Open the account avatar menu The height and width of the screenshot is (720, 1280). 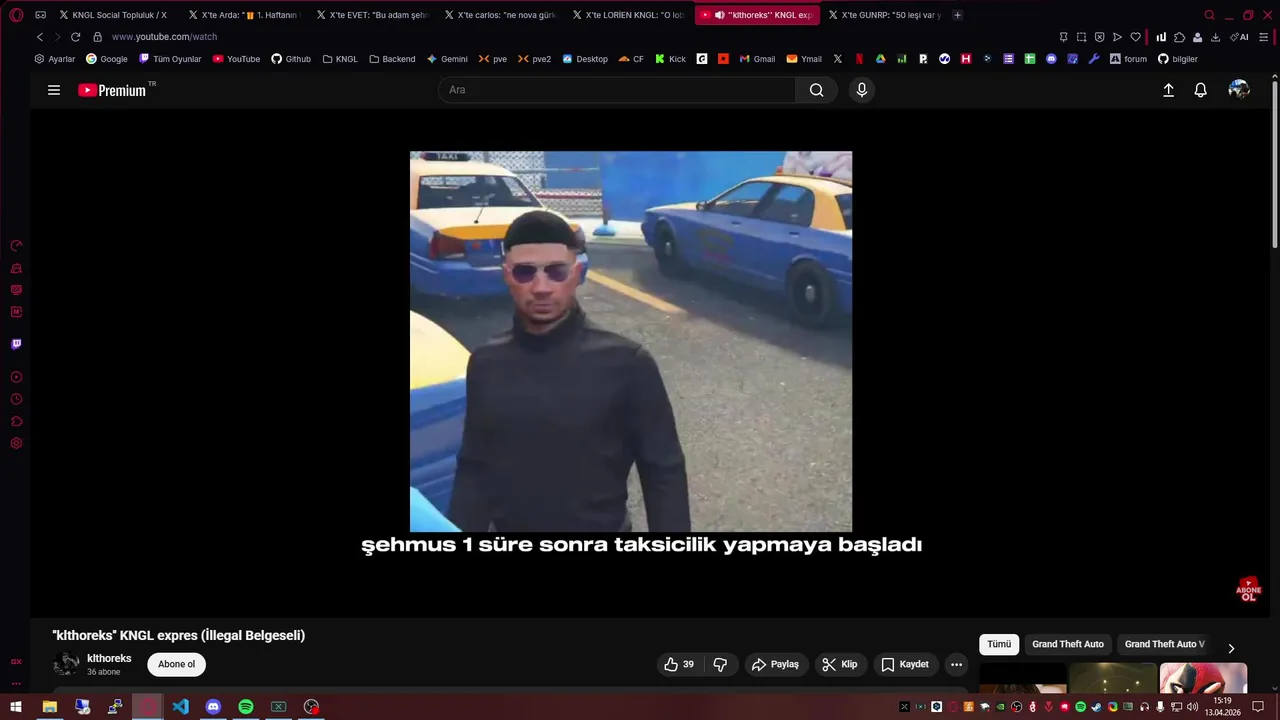(1239, 90)
